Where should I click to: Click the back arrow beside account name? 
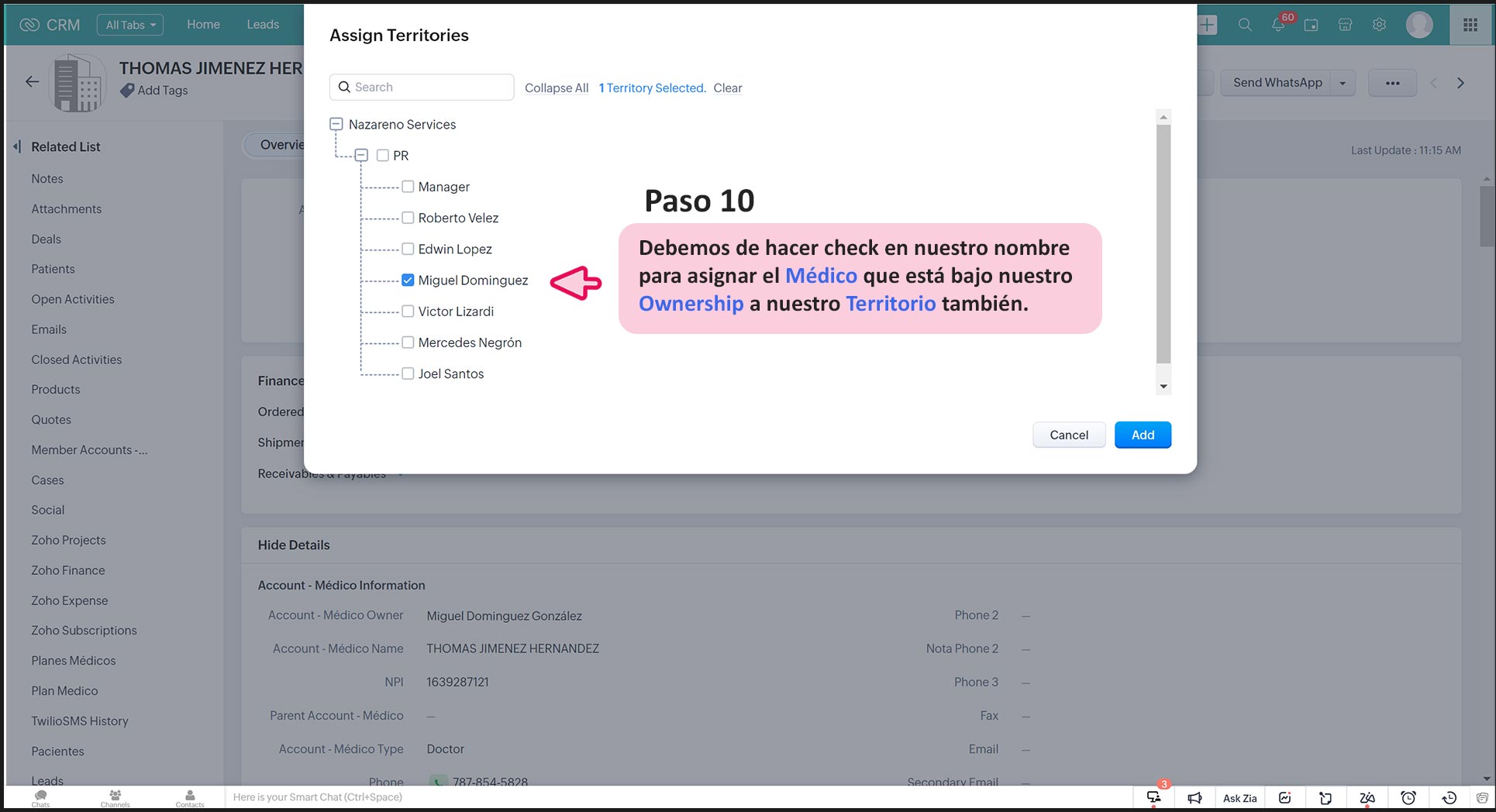32,81
